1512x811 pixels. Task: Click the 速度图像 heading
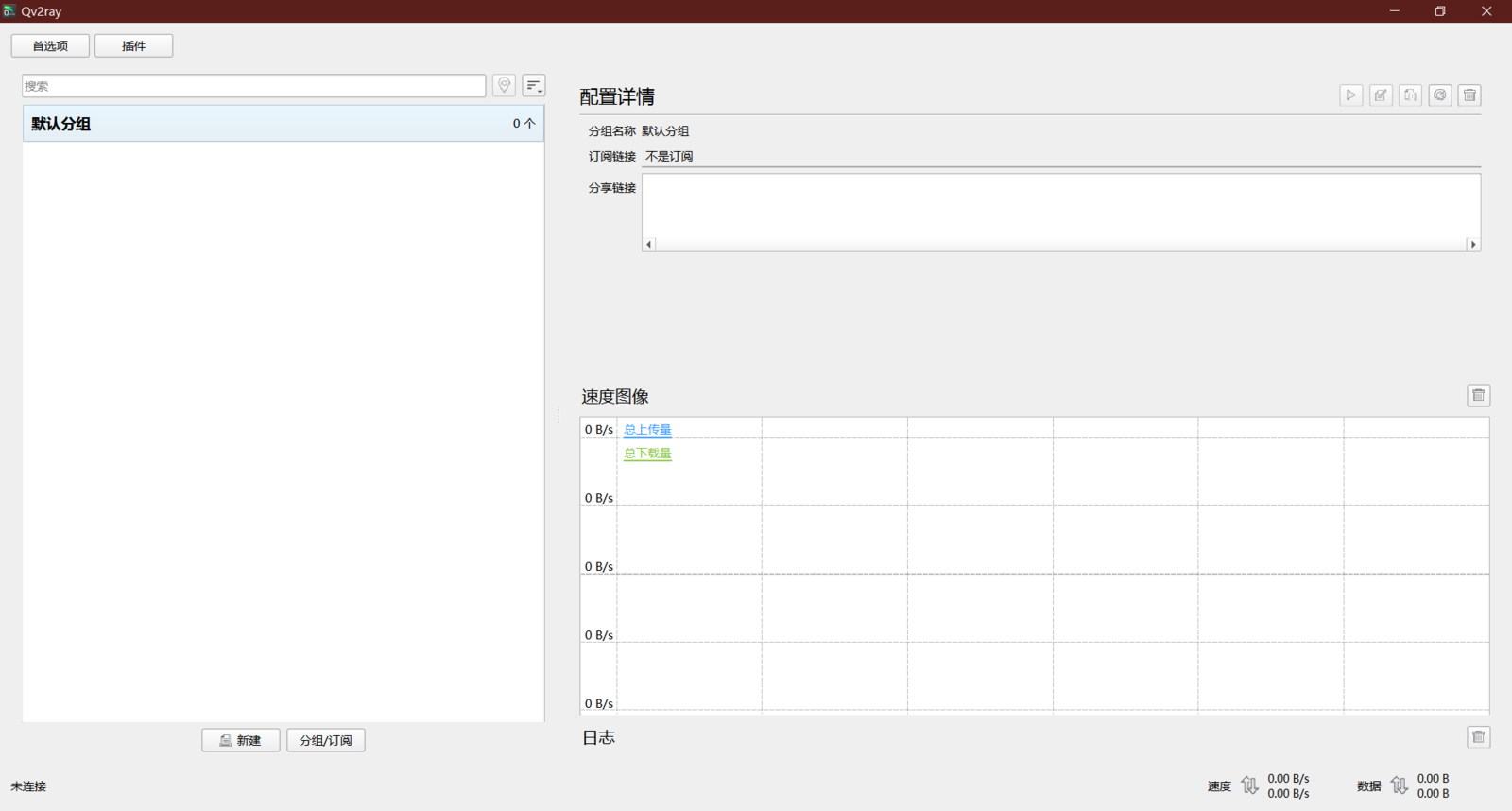point(615,396)
